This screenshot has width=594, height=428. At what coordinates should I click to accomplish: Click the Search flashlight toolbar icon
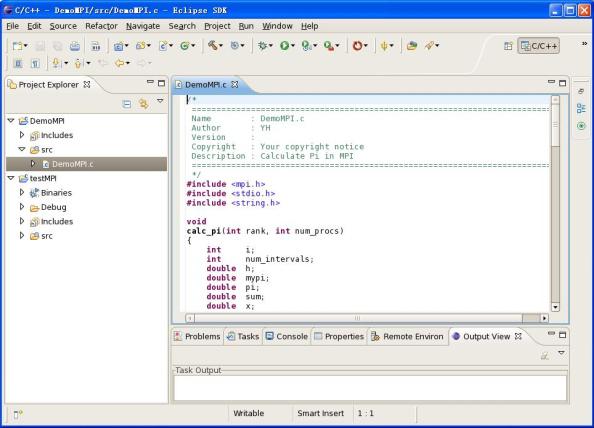tap(429, 46)
